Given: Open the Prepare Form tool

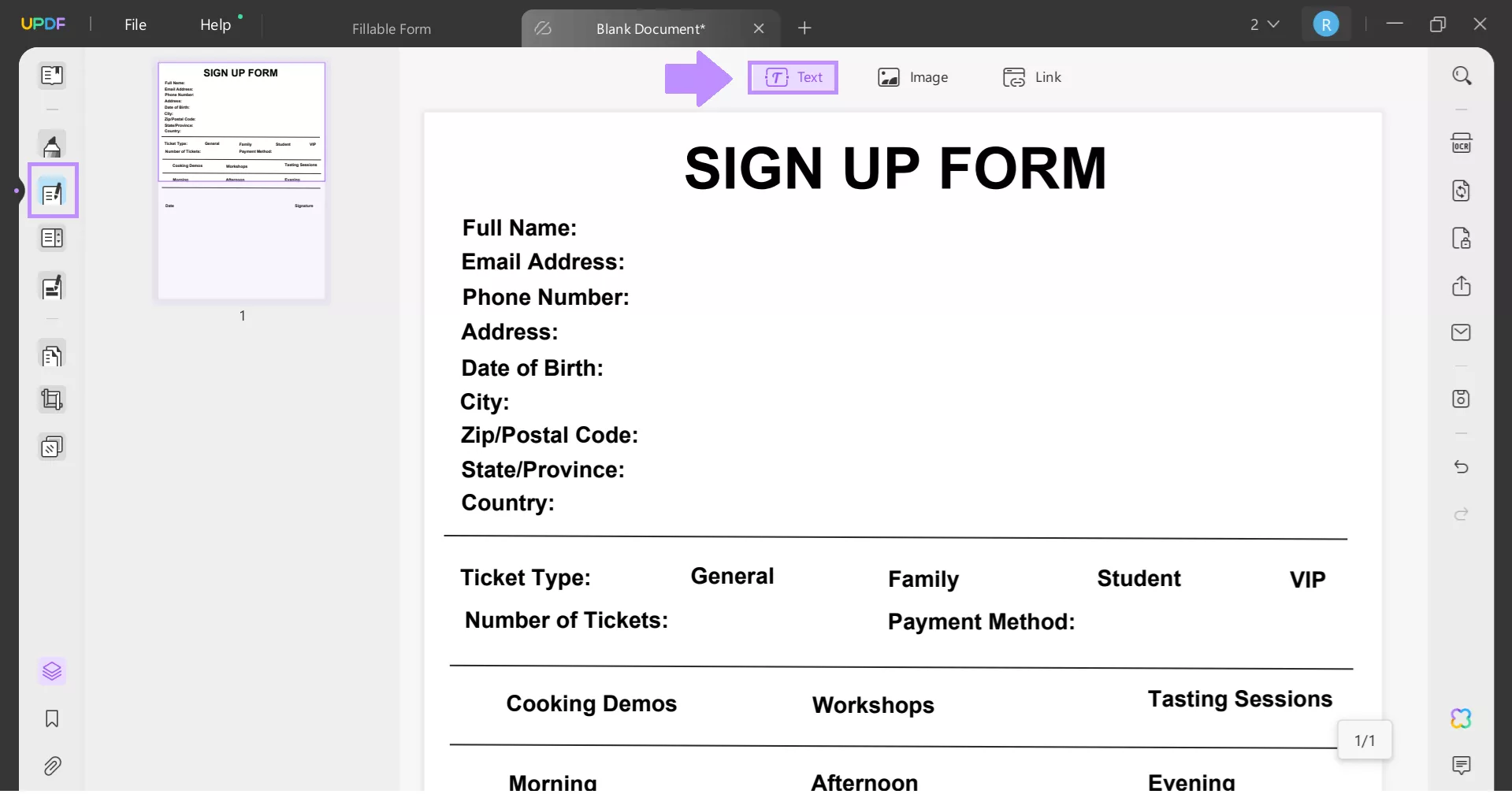Looking at the screenshot, I should tap(52, 238).
